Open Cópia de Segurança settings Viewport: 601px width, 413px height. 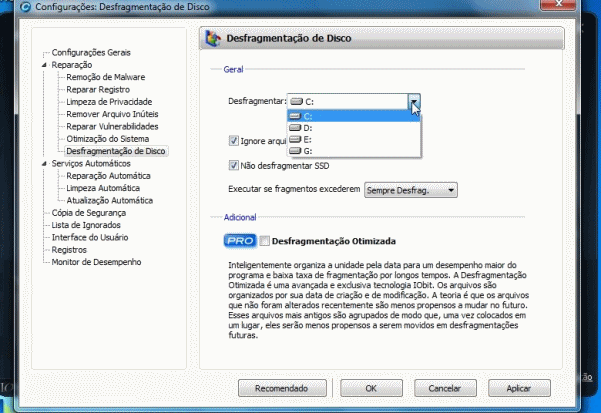click(x=89, y=213)
